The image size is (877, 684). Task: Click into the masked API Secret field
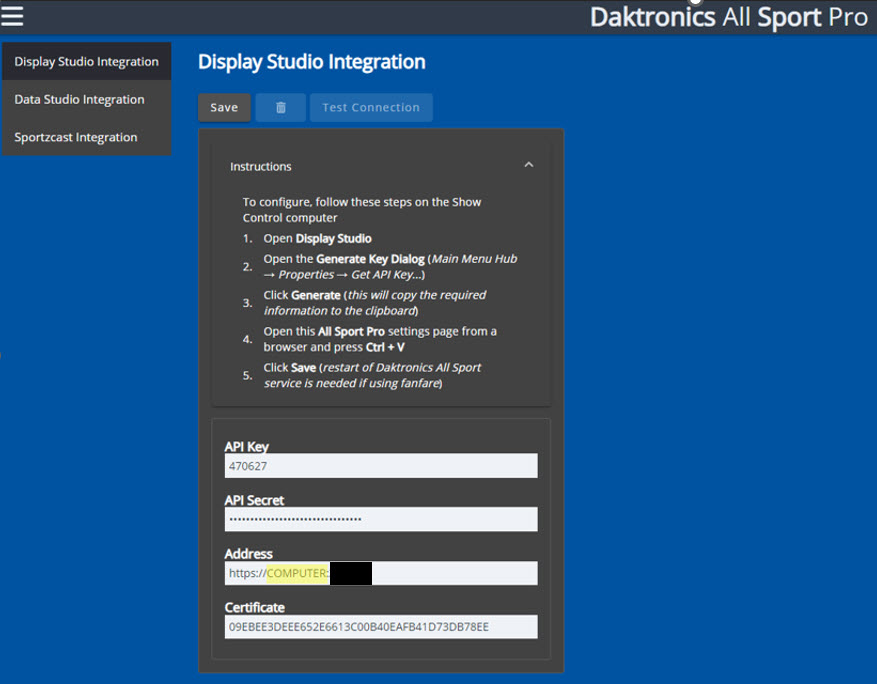(x=381, y=519)
